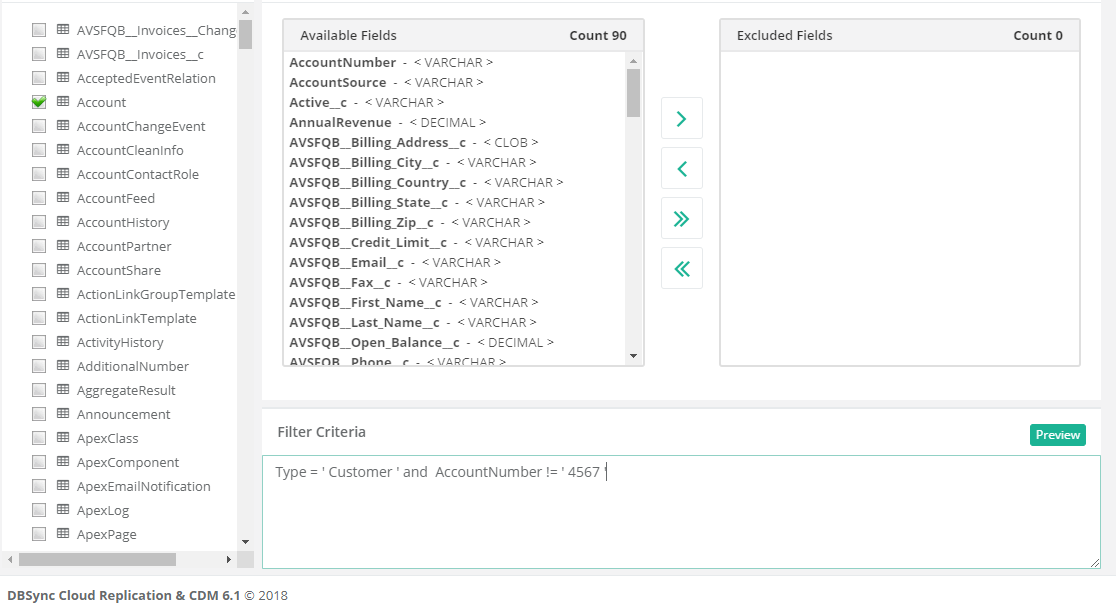Click the table icon beside AccountFeed
1116x614 pixels.
click(x=62, y=198)
